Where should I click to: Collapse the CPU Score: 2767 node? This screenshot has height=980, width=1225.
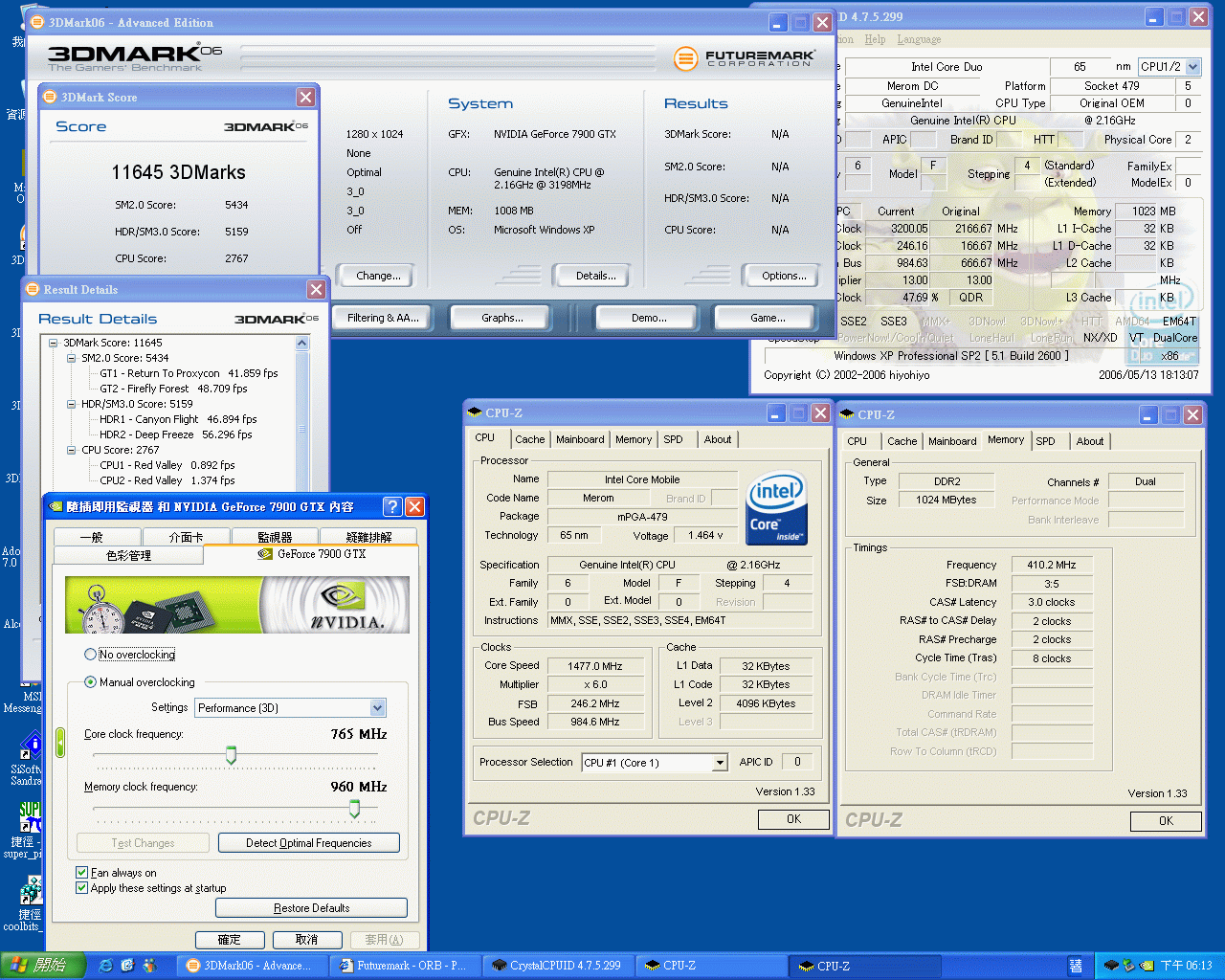[72, 450]
